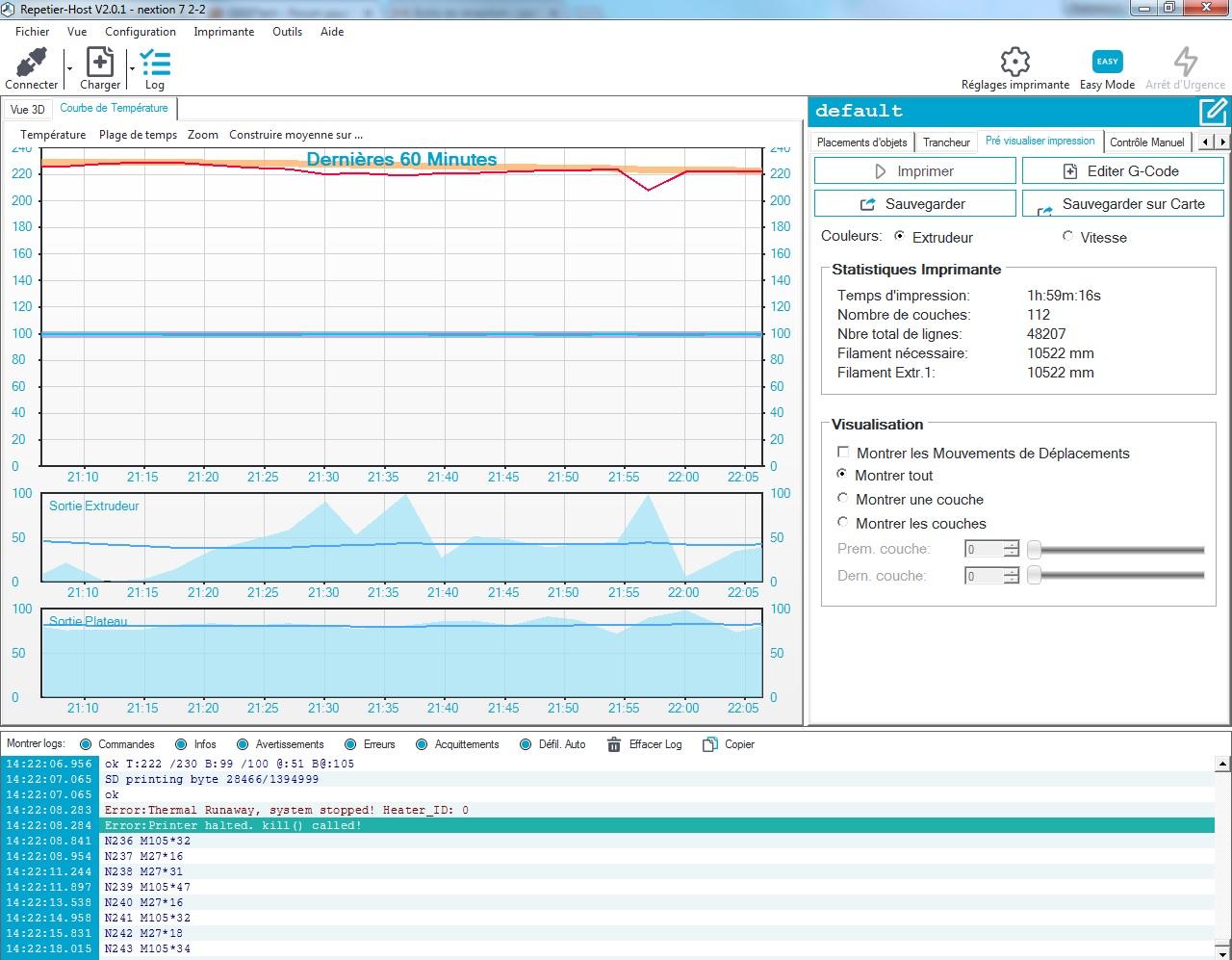Click the Effacer Log trash icon
Viewport: 1232px width, 960px height.
614,744
